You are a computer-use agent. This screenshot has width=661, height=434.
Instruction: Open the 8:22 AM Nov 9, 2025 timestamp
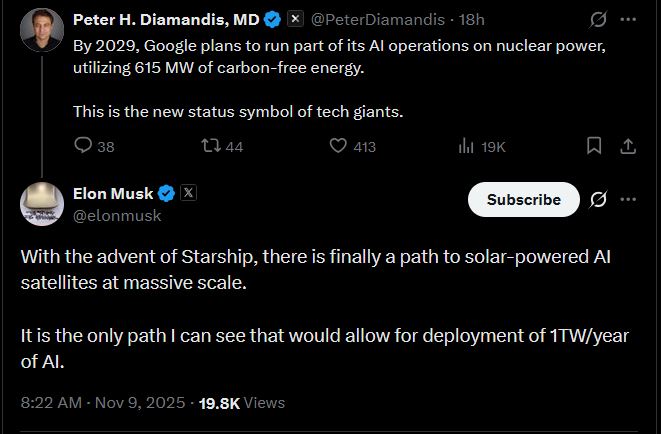click(x=103, y=403)
